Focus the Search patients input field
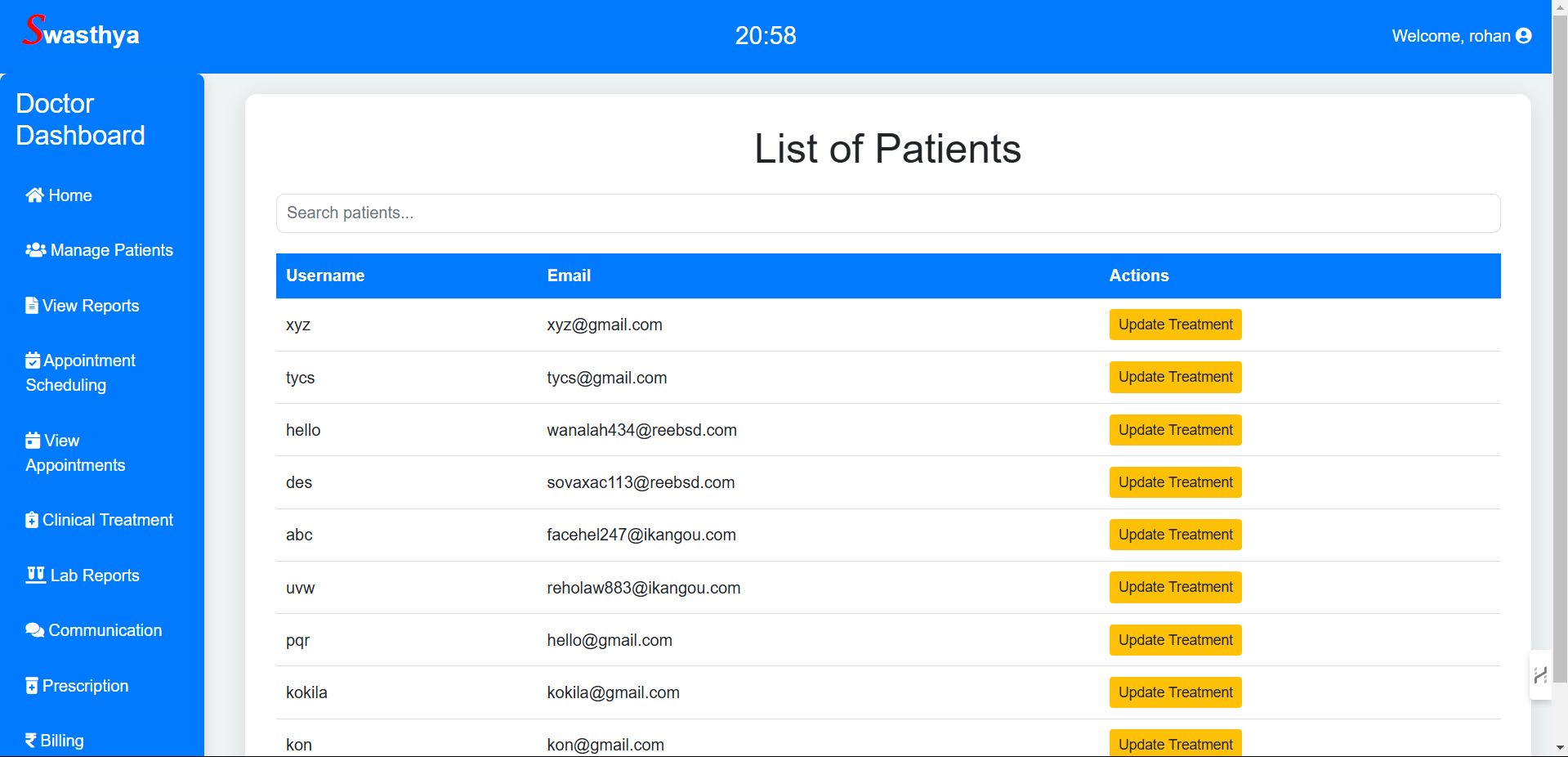This screenshot has height=757, width=1568. (x=887, y=213)
